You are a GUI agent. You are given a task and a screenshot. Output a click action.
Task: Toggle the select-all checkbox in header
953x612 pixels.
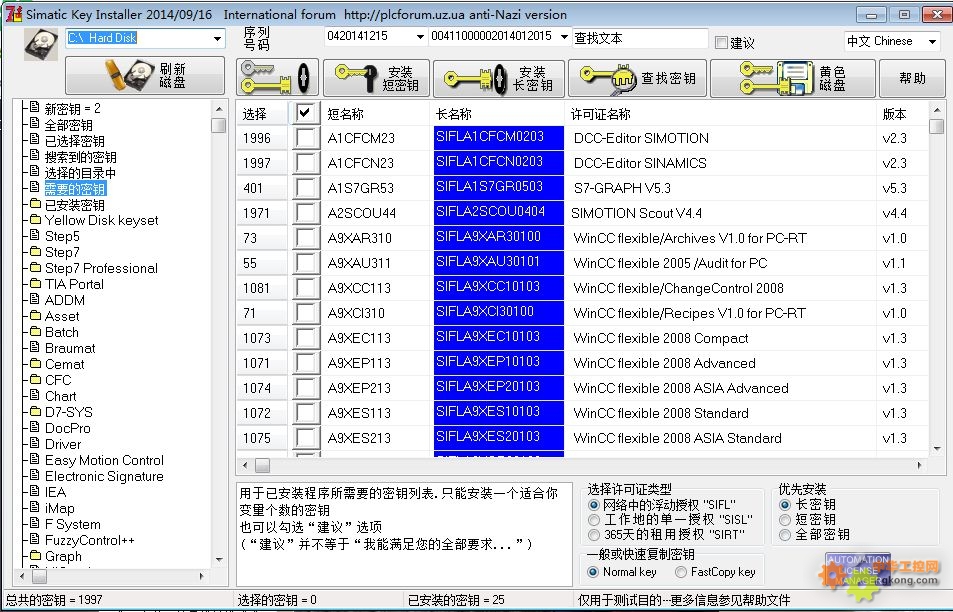305,112
